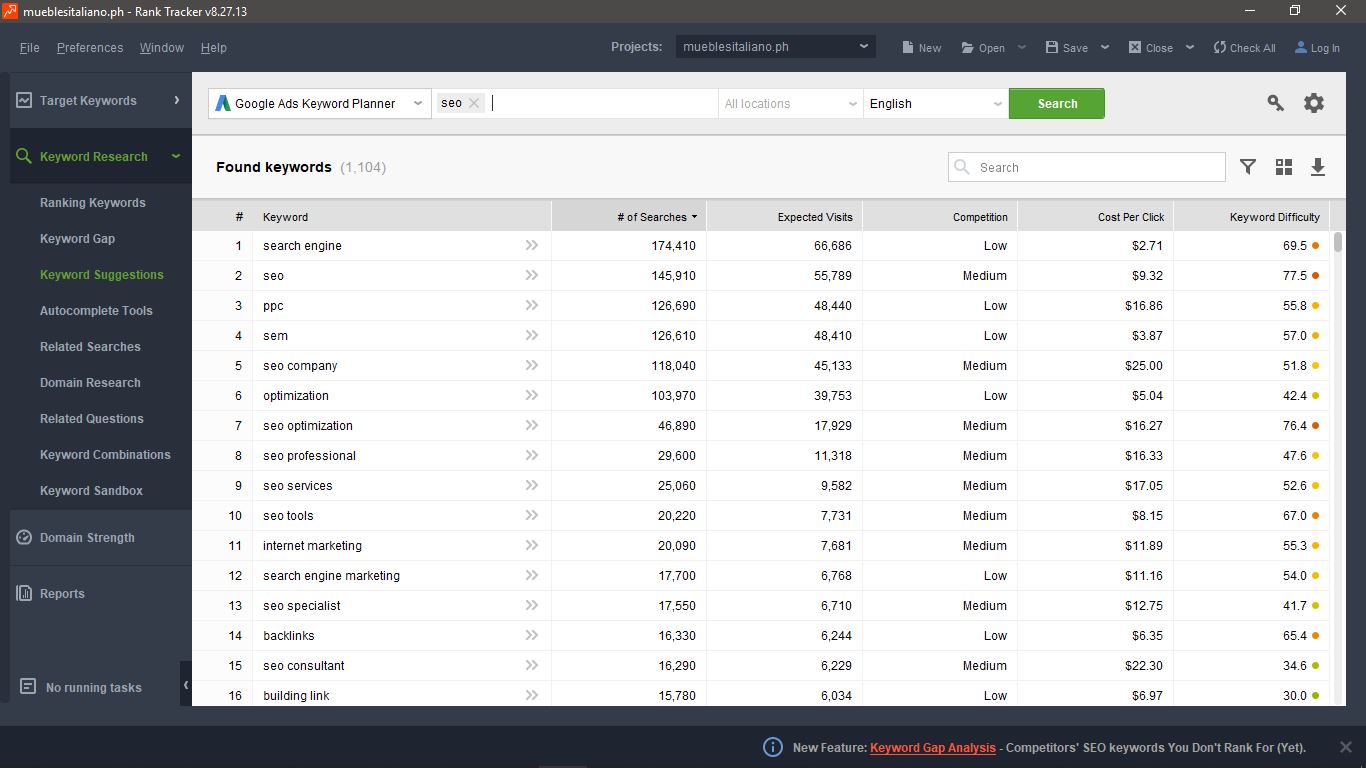The height and width of the screenshot is (768, 1366).
Task: Open Domain Strength in sidebar
Action: coord(87,538)
